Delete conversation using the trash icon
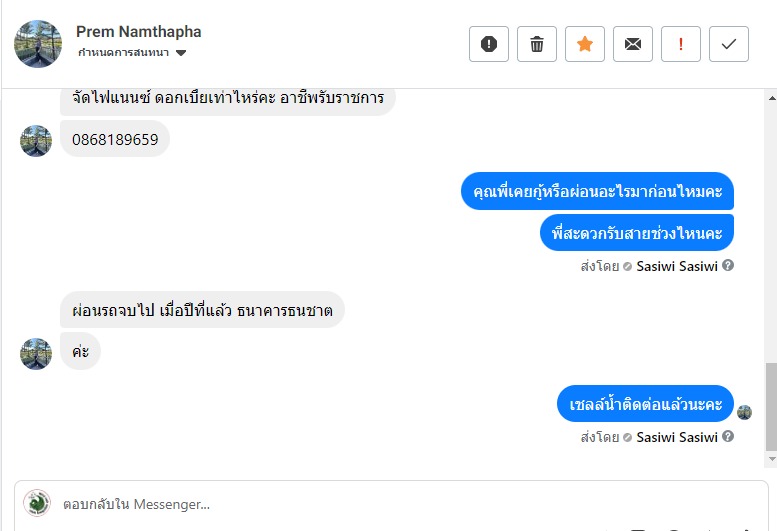The width and height of the screenshot is (777, 531). click(x=537, y=44)
